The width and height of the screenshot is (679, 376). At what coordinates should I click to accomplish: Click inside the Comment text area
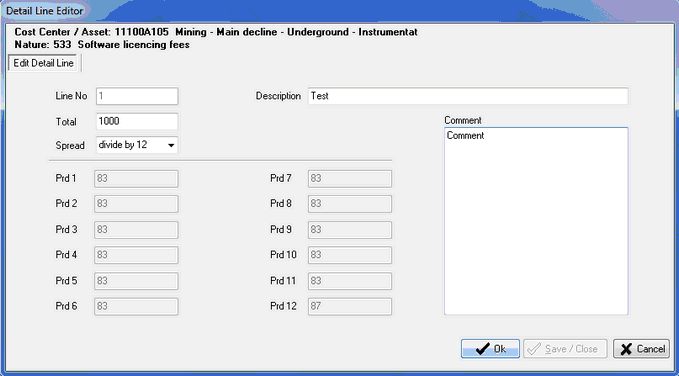coord(536,221)
